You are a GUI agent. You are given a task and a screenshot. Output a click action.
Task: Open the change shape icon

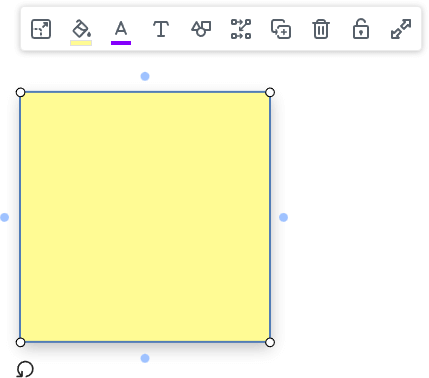click(x=201, y=29)
